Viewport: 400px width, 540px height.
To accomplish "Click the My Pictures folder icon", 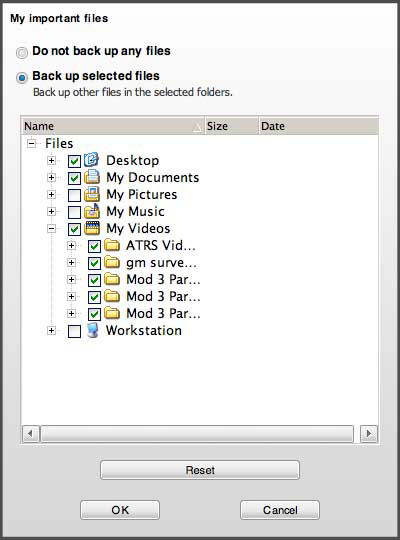I will point(92,194).
